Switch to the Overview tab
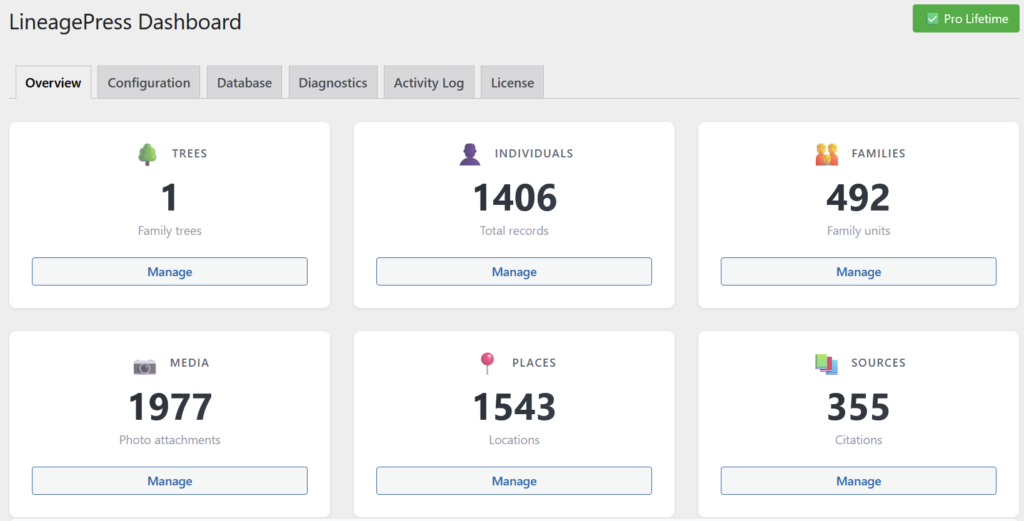The height and width of the screenshot is (521, 1024). click(53, 83)
